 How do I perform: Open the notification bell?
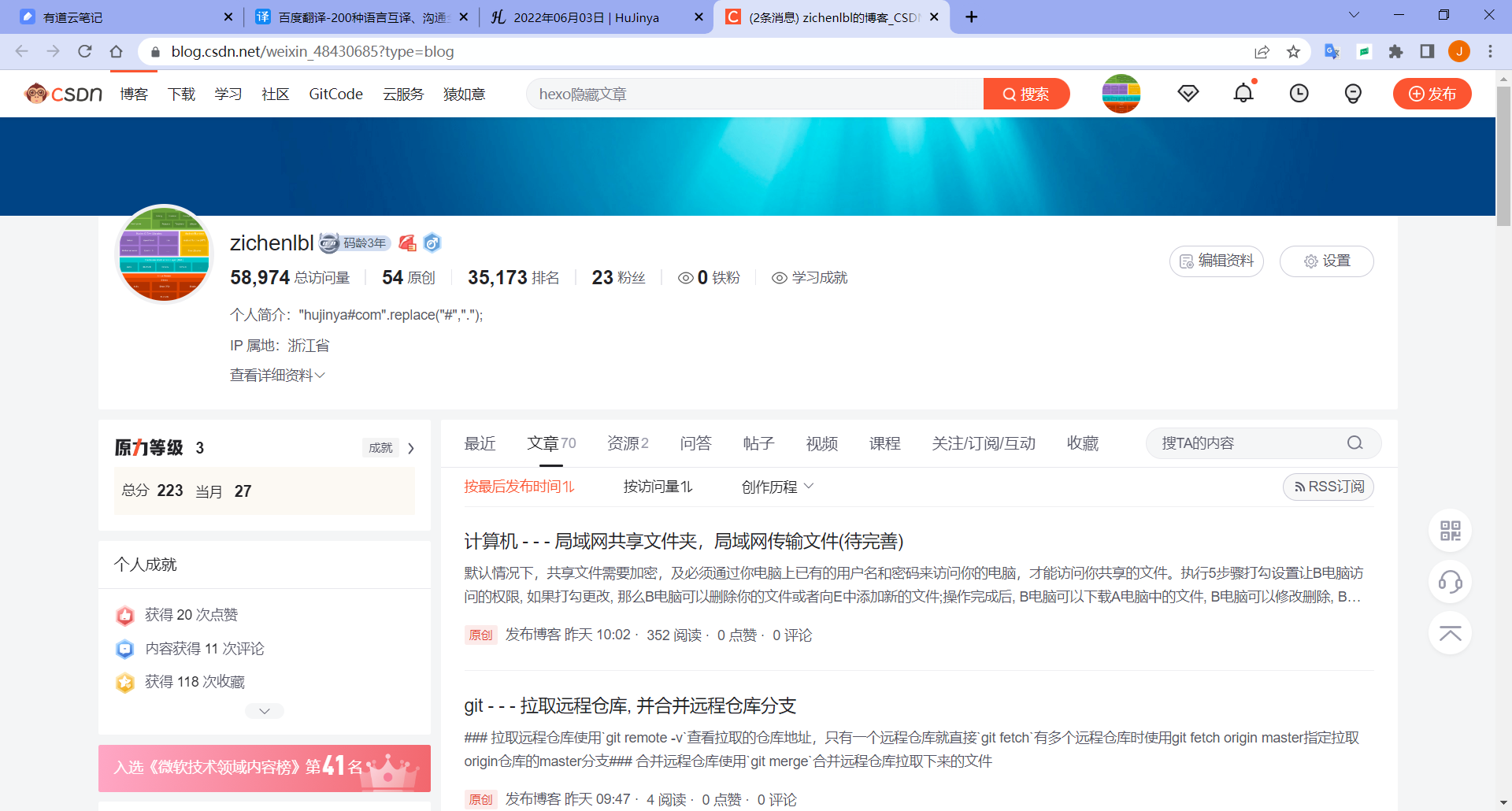coord(1243,93)
